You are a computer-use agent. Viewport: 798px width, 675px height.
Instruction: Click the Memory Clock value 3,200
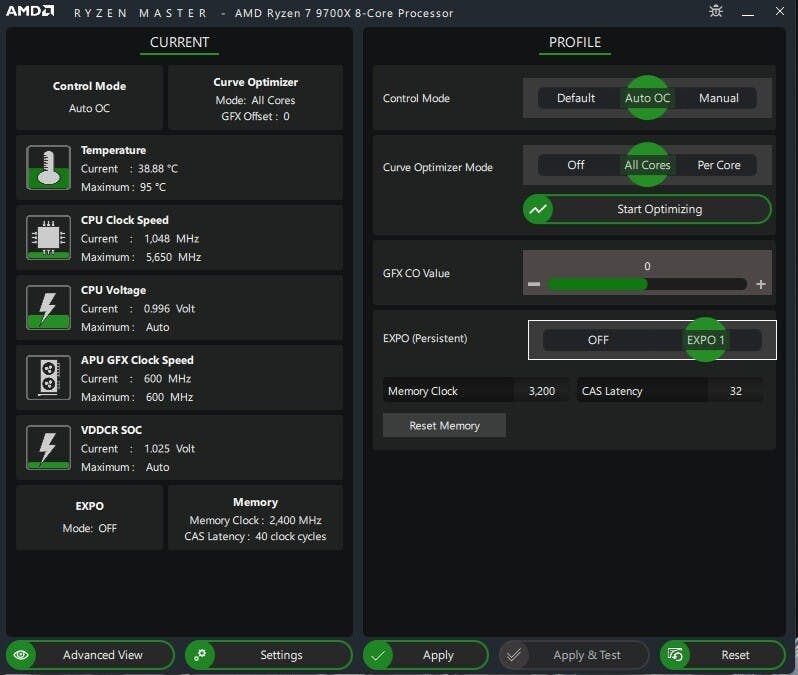542,391
